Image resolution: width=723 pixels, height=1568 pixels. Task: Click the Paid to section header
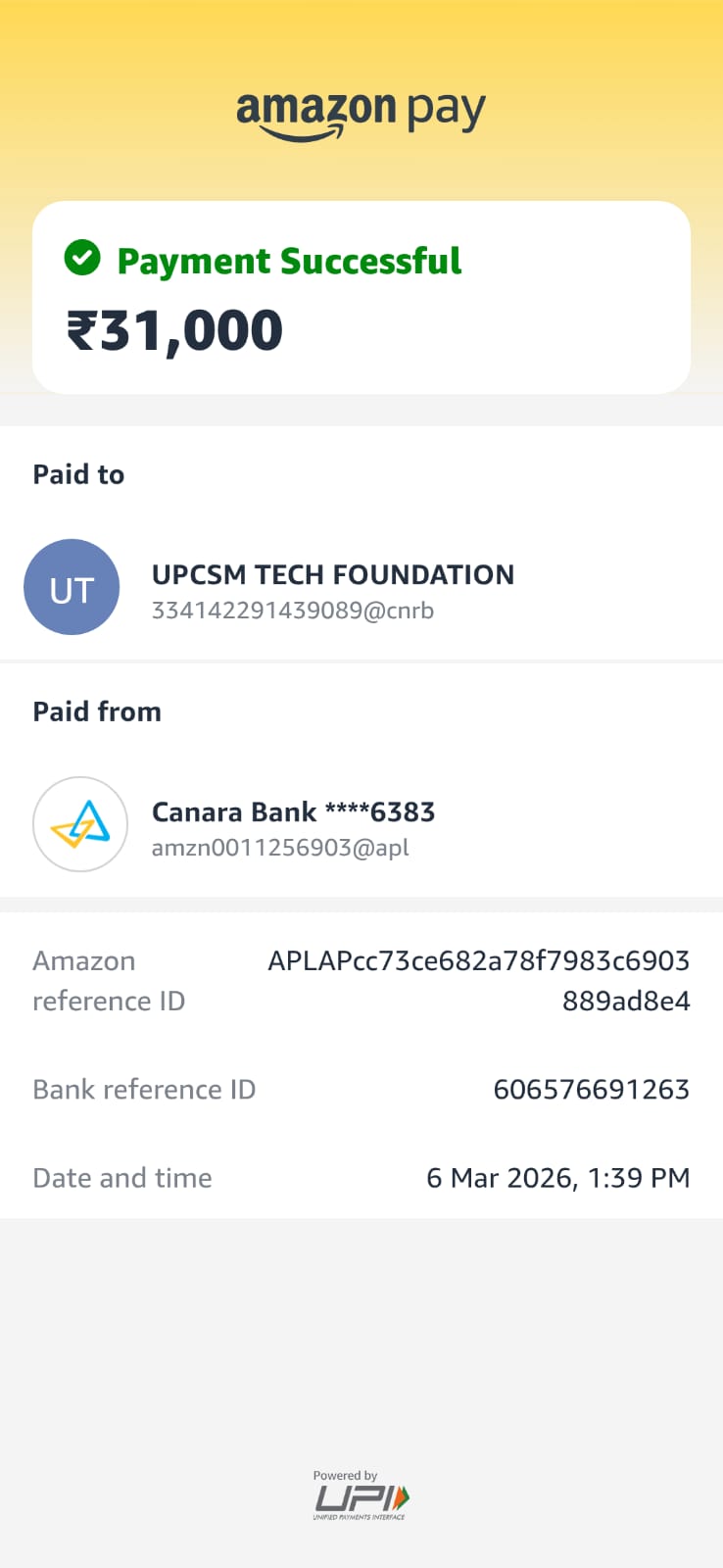[x=78, y=474]
